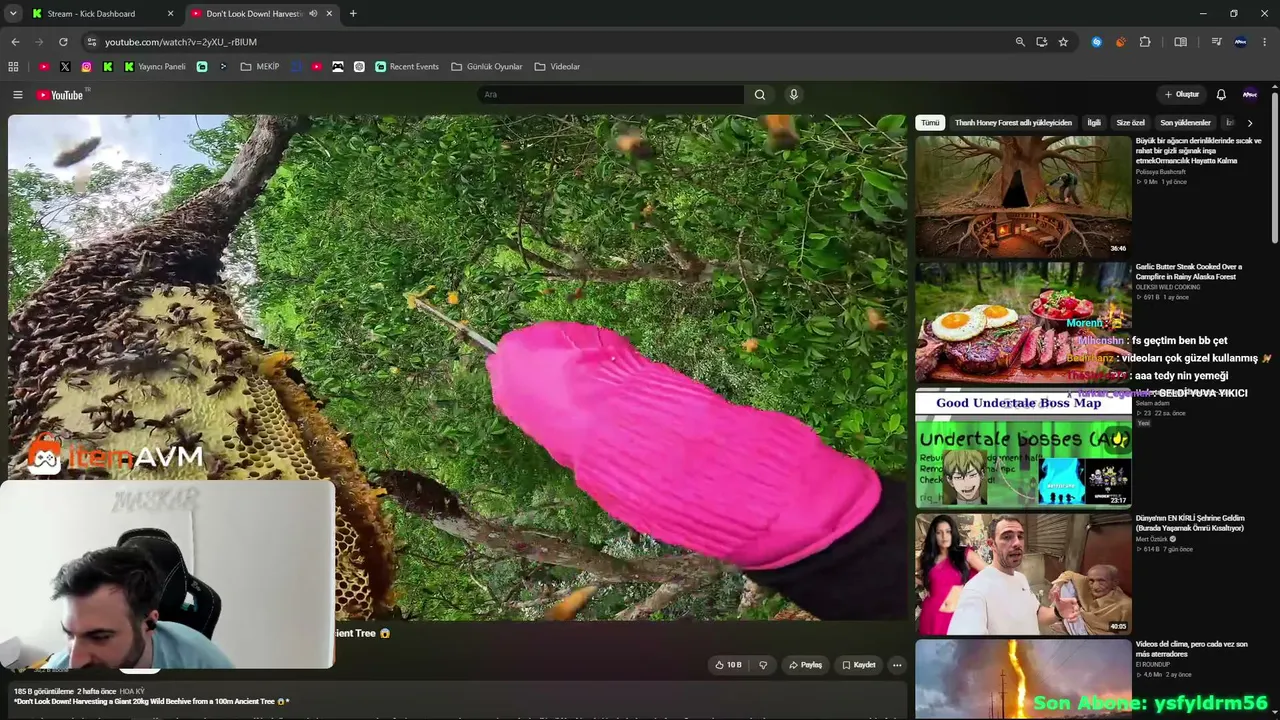Open the Chrome profile avatar

(1241, 42)
